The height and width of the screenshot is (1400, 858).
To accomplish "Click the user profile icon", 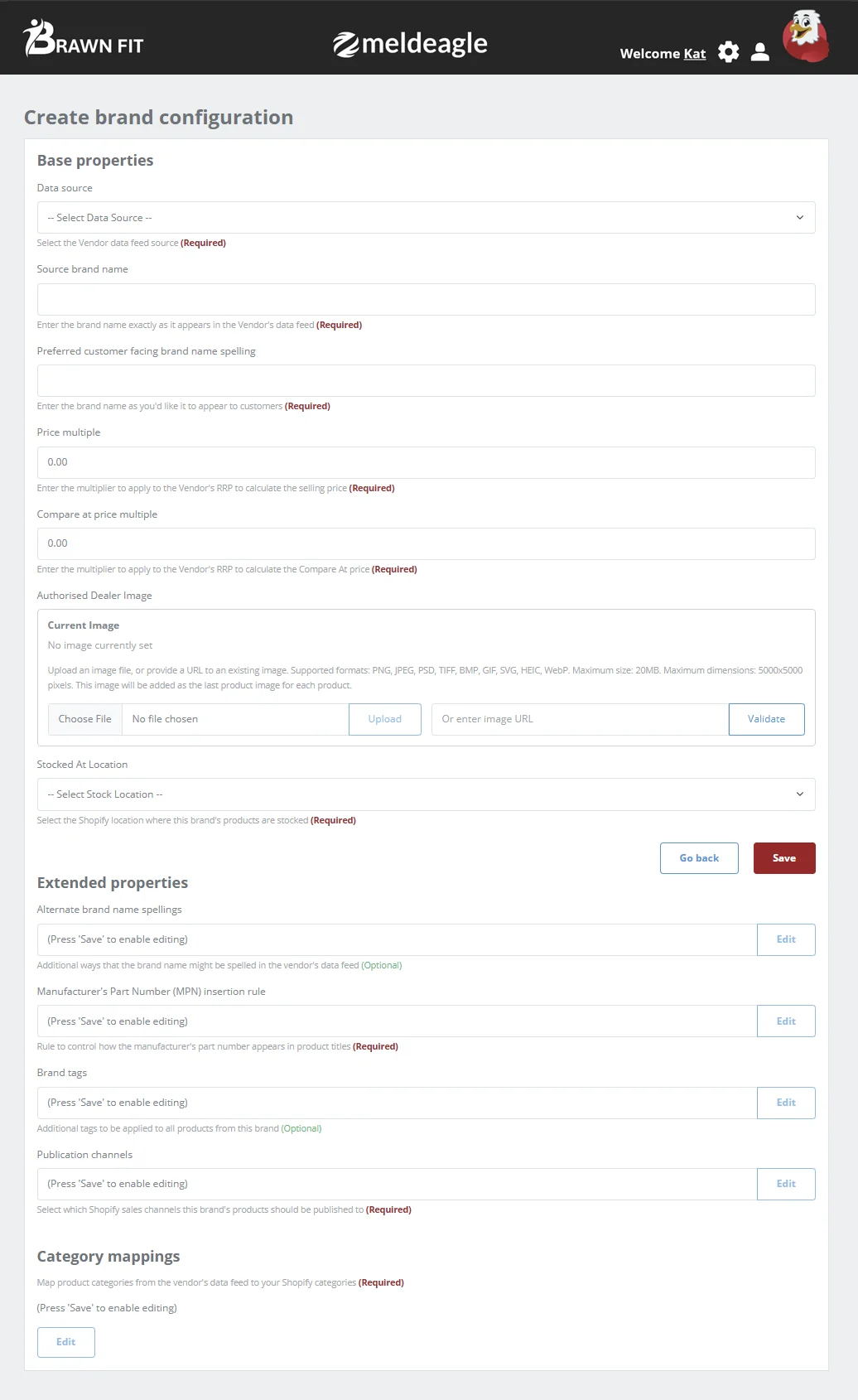I will coord(759,52).
